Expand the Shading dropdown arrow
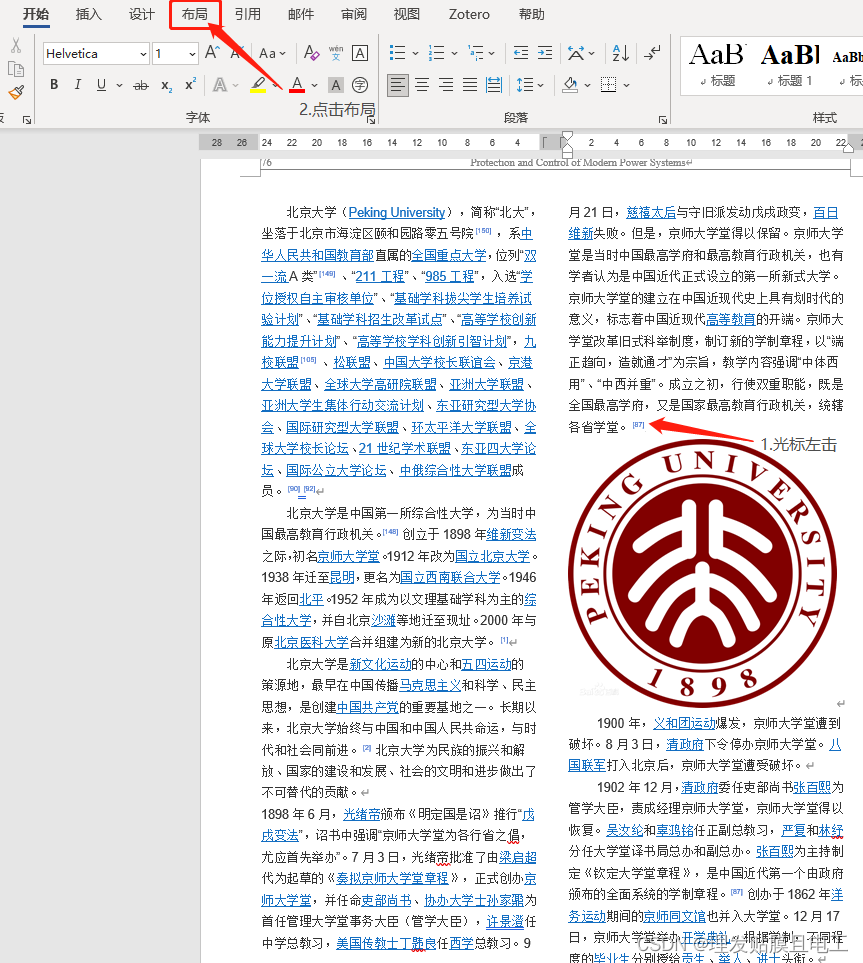The height and width of the screenshot is (963, 863). 587,85
